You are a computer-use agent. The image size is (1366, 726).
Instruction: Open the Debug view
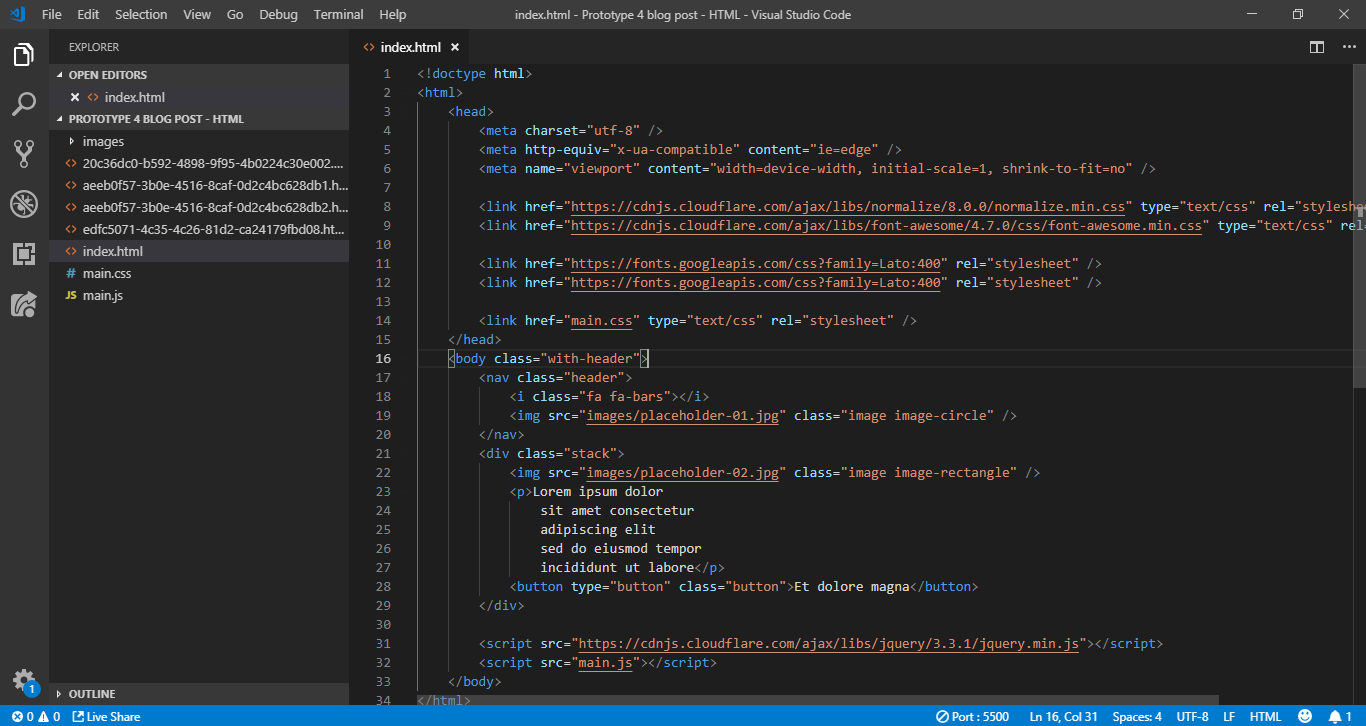[24, 203]
